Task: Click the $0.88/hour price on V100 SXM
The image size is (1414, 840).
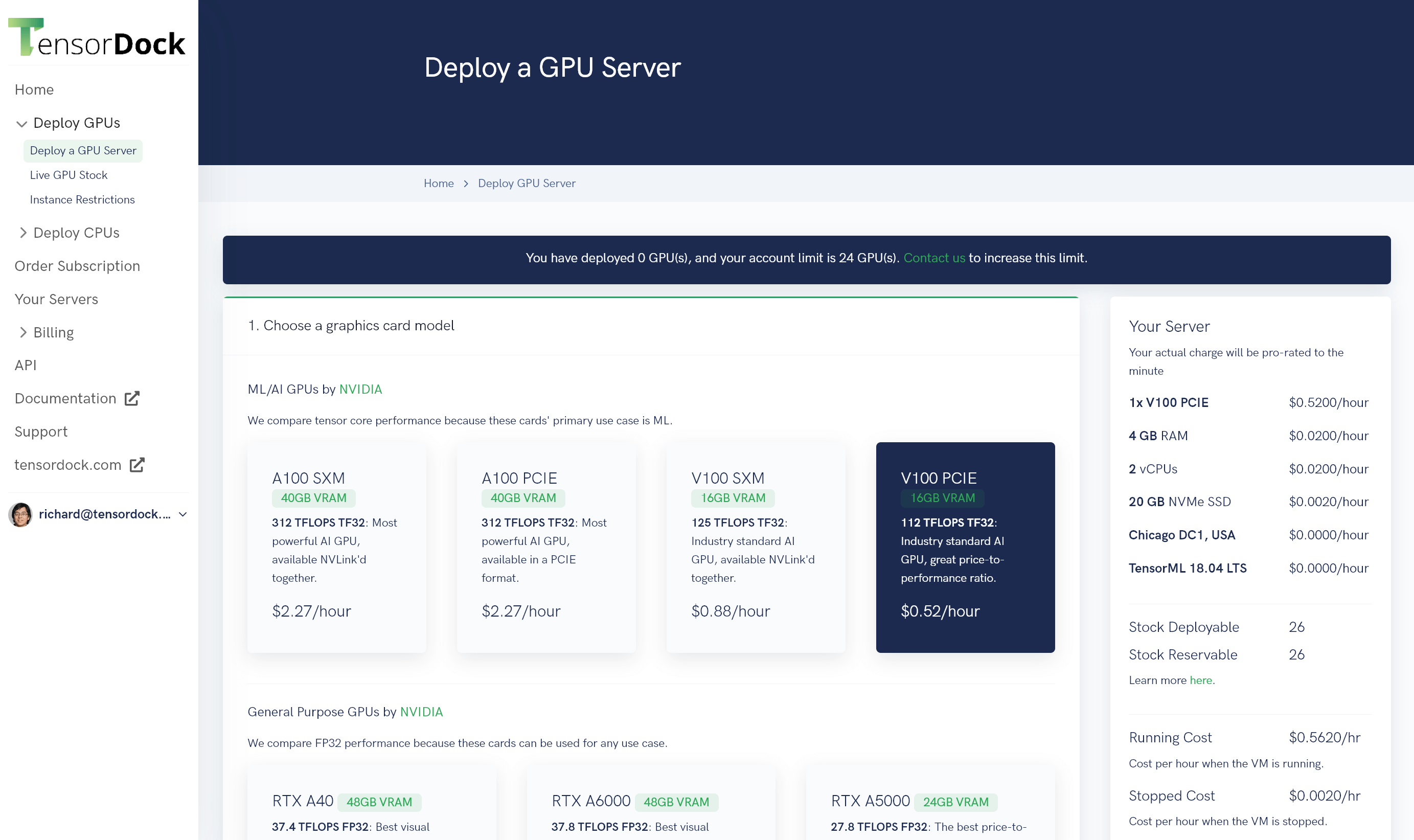Action: [x=731, y=611]
